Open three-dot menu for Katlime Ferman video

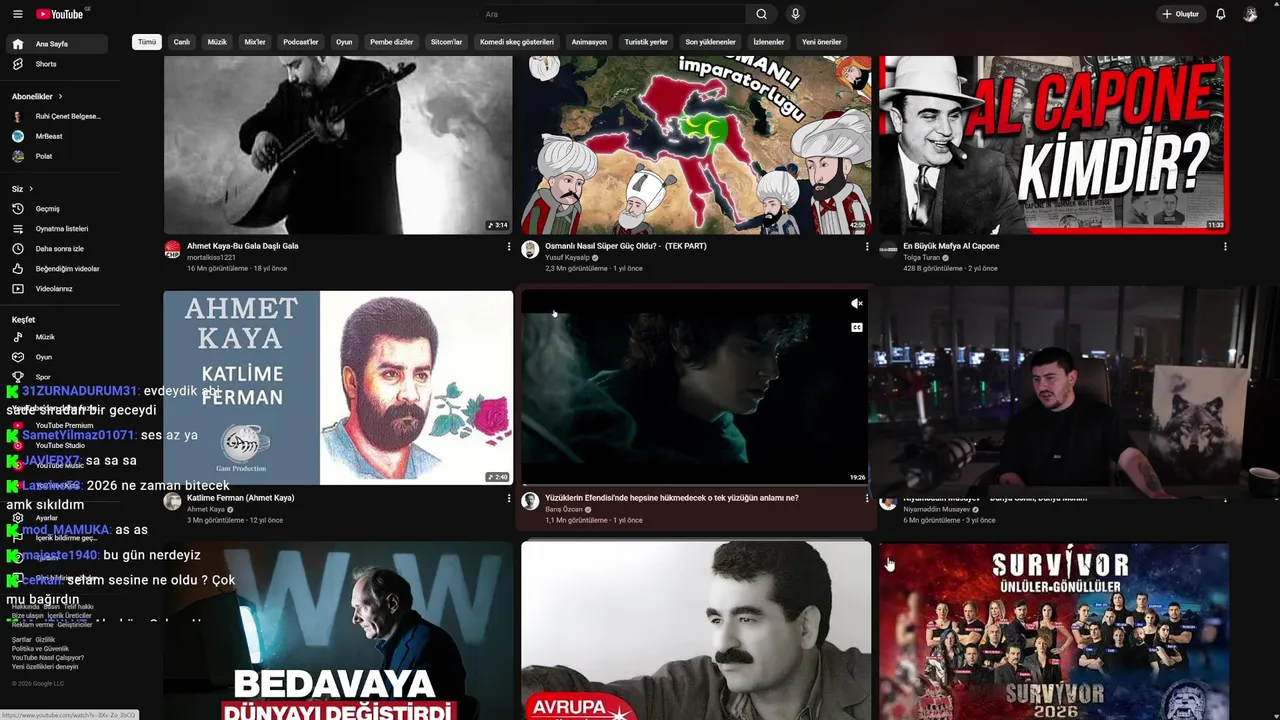tap(508, 498)
